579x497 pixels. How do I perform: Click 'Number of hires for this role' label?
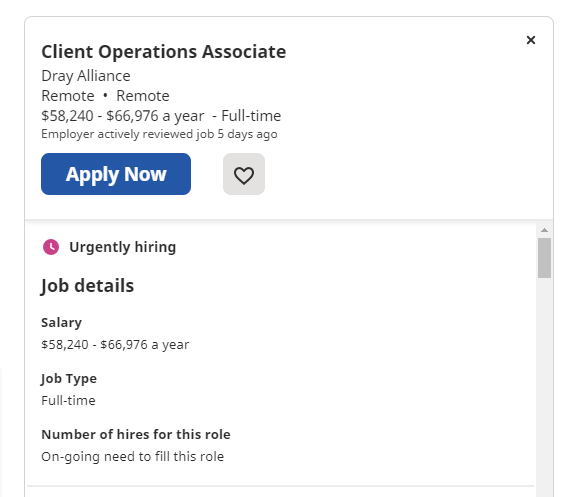(x=136, y=435)
